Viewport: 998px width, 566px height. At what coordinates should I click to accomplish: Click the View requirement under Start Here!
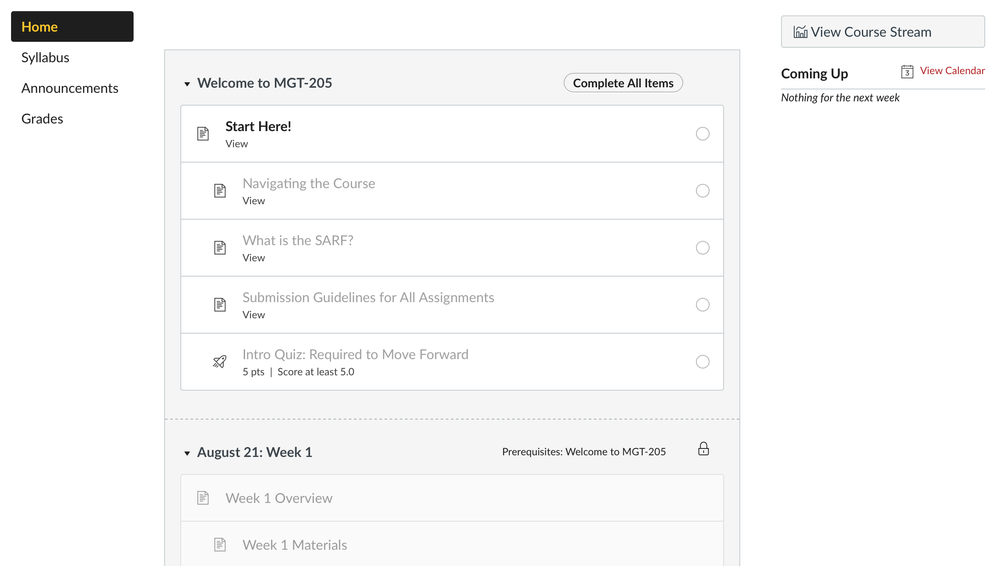pyautogui.click(x=237, y=144)
